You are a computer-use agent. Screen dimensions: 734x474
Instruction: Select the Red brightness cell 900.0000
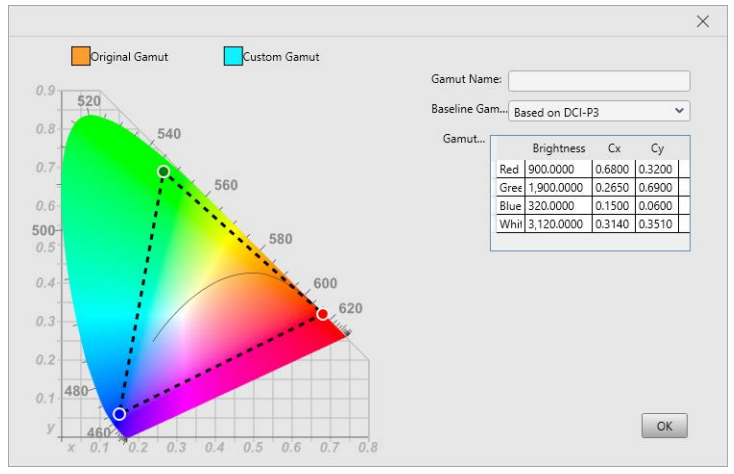tap(558, 169)
